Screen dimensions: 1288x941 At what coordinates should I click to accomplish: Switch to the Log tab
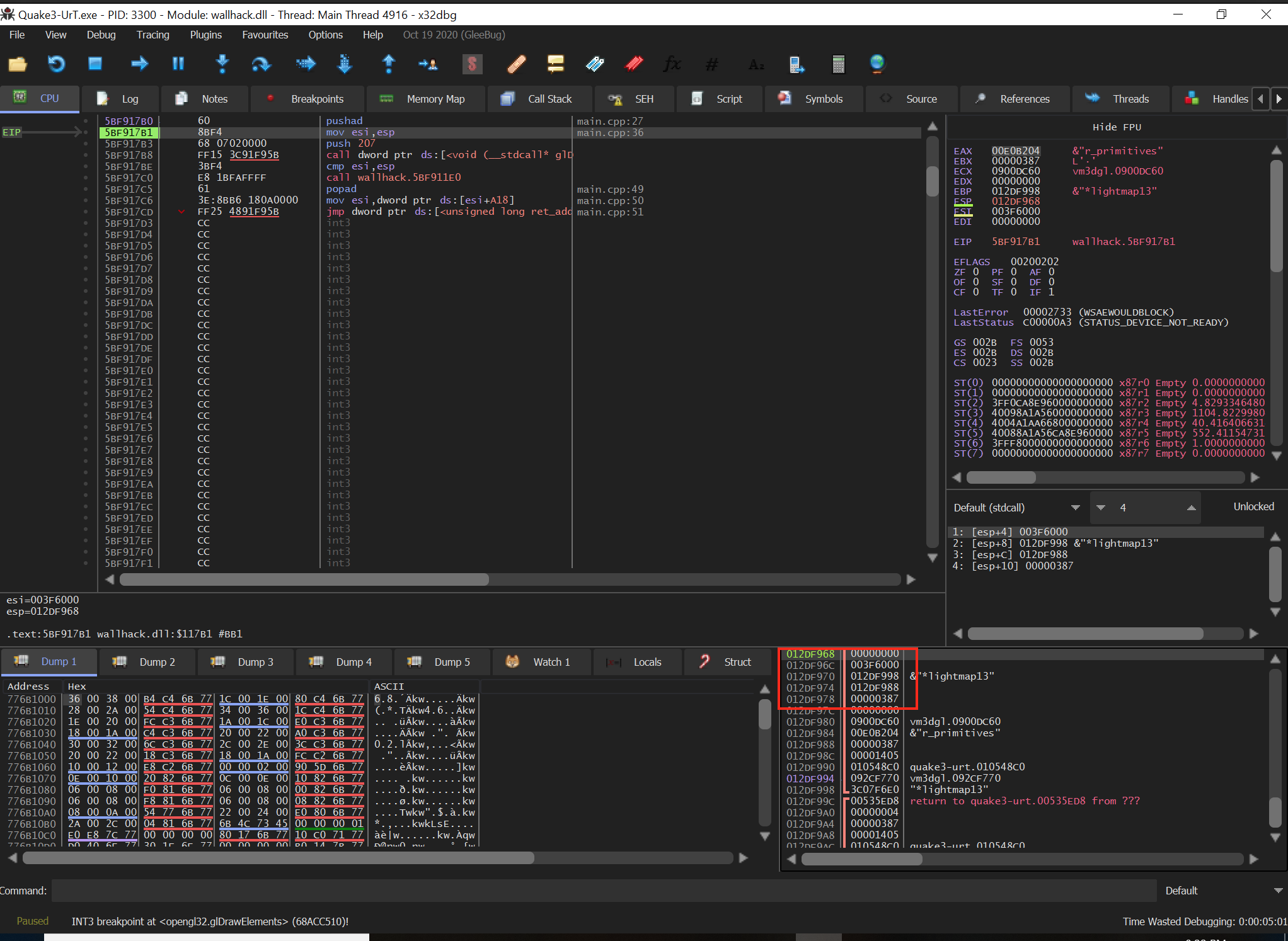point(120,99)
